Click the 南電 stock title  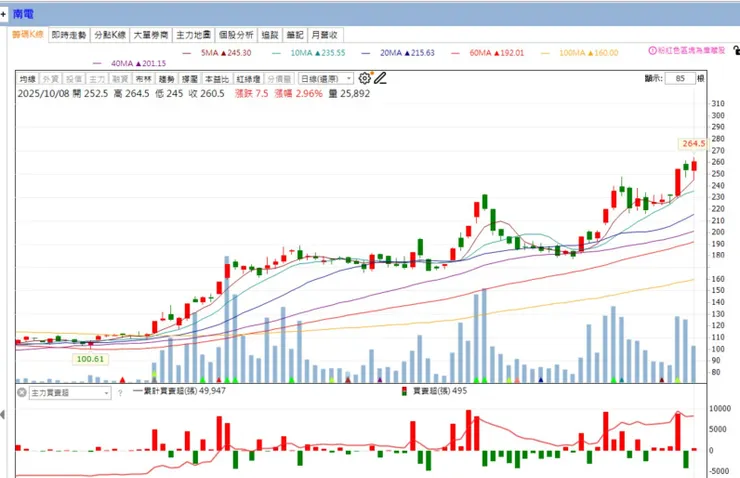pos(23,14)
